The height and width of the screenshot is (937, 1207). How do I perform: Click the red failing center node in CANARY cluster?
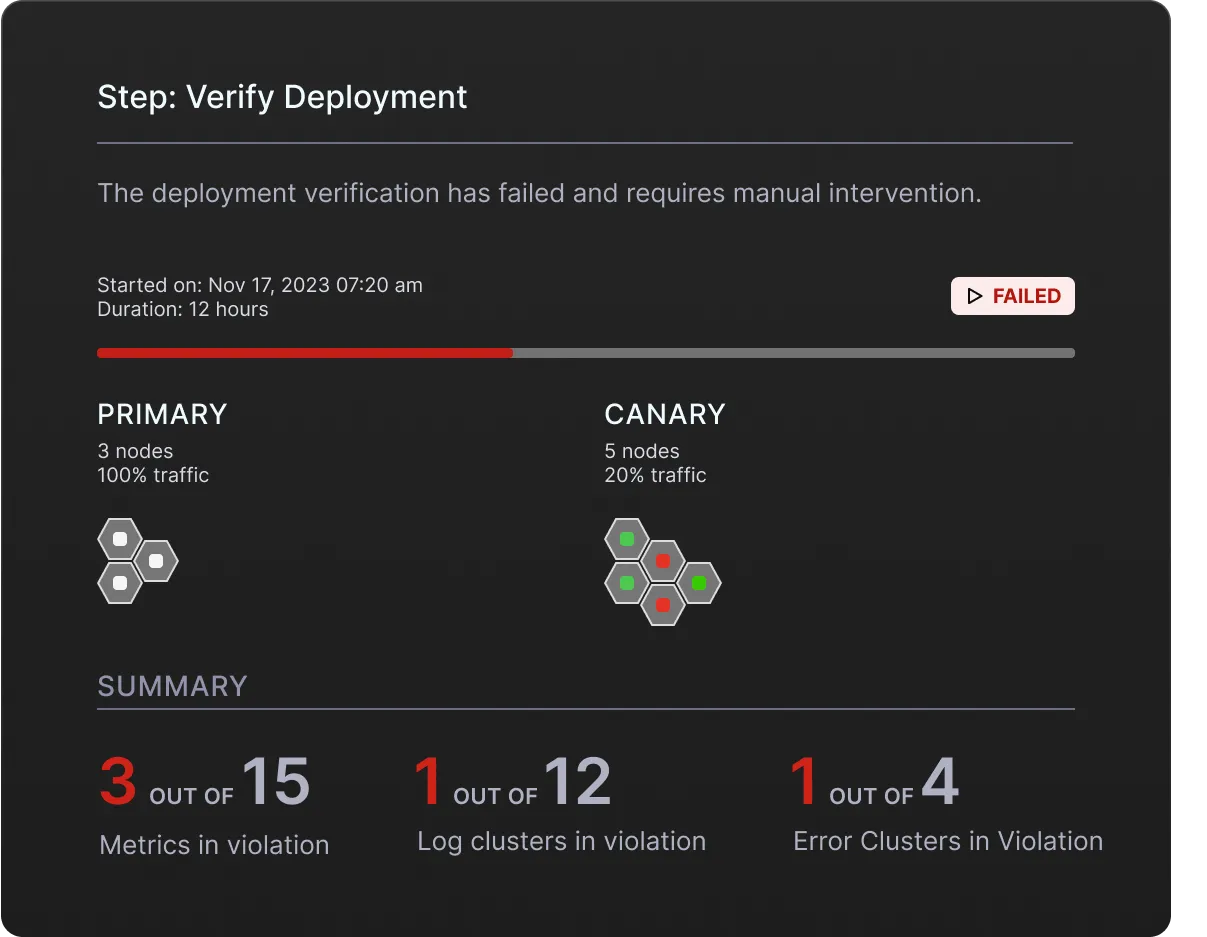(662, 561)
